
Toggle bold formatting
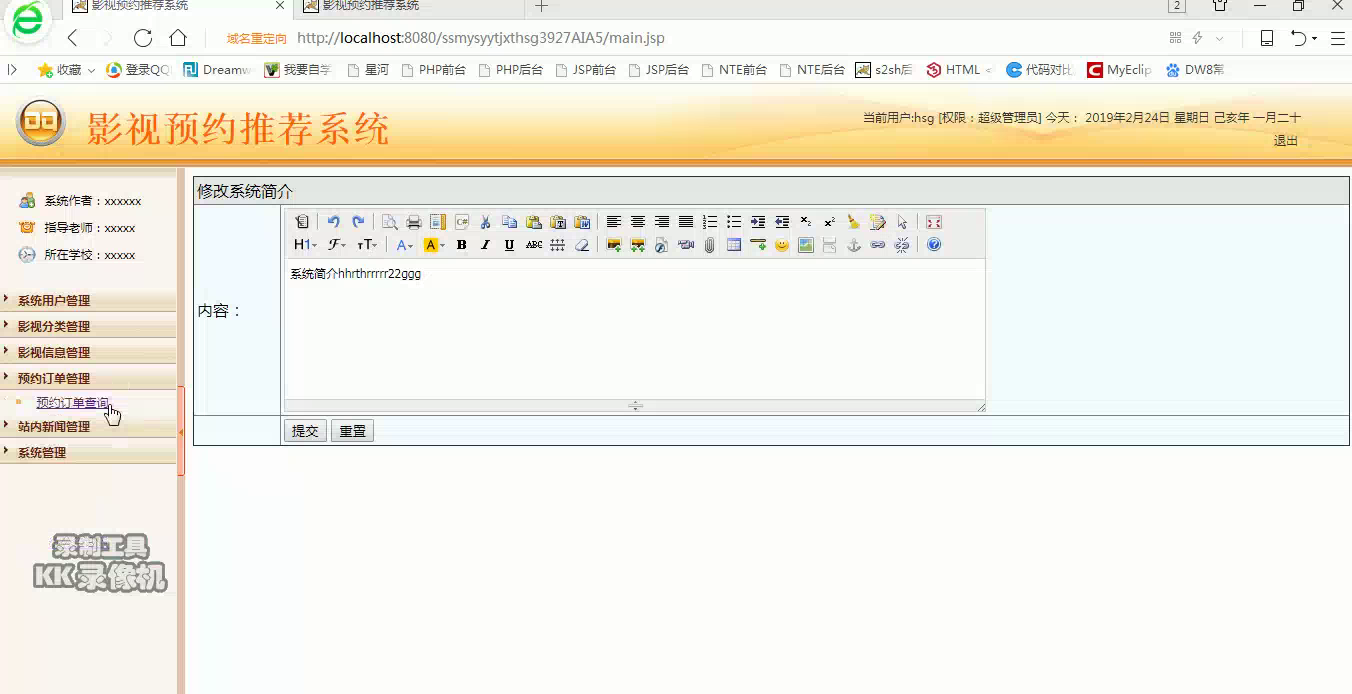coord(461,245)
